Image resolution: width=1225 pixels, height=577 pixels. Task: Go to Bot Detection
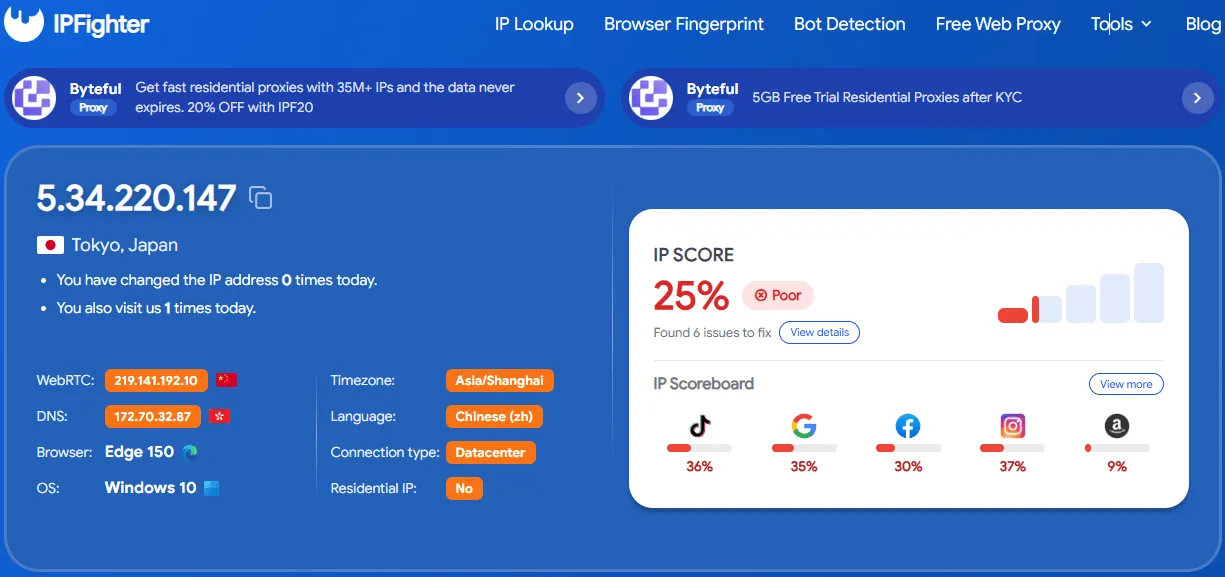coord(850,24)
